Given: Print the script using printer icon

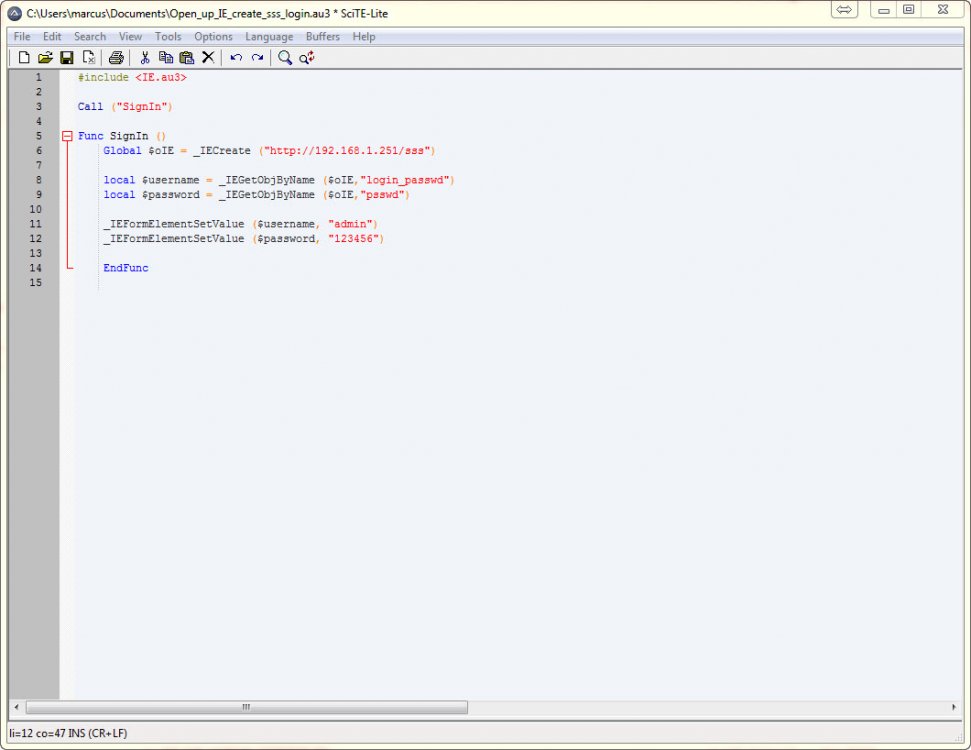Looking at the screenshot, I should (116, 58).
